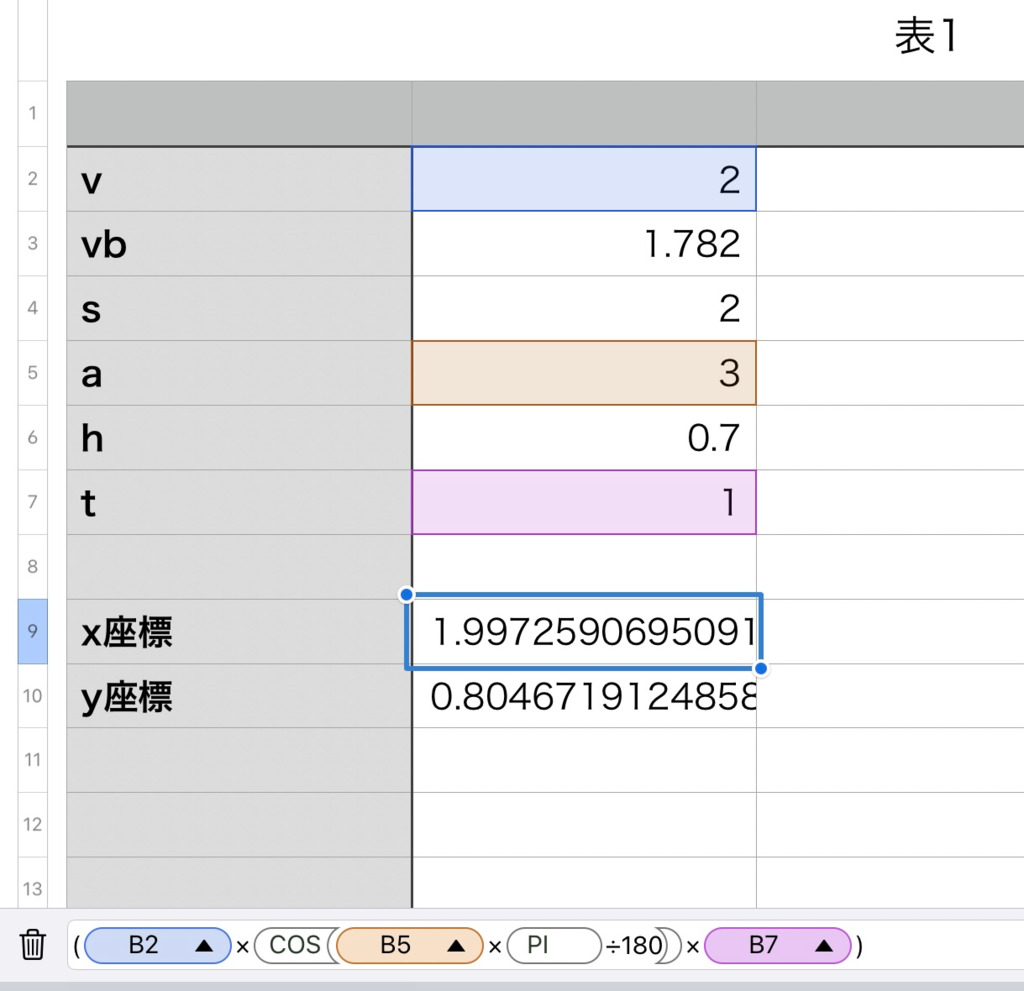Click the table title 表1
The width and height of the screenshot is (1024, 991).
point(926,38)
